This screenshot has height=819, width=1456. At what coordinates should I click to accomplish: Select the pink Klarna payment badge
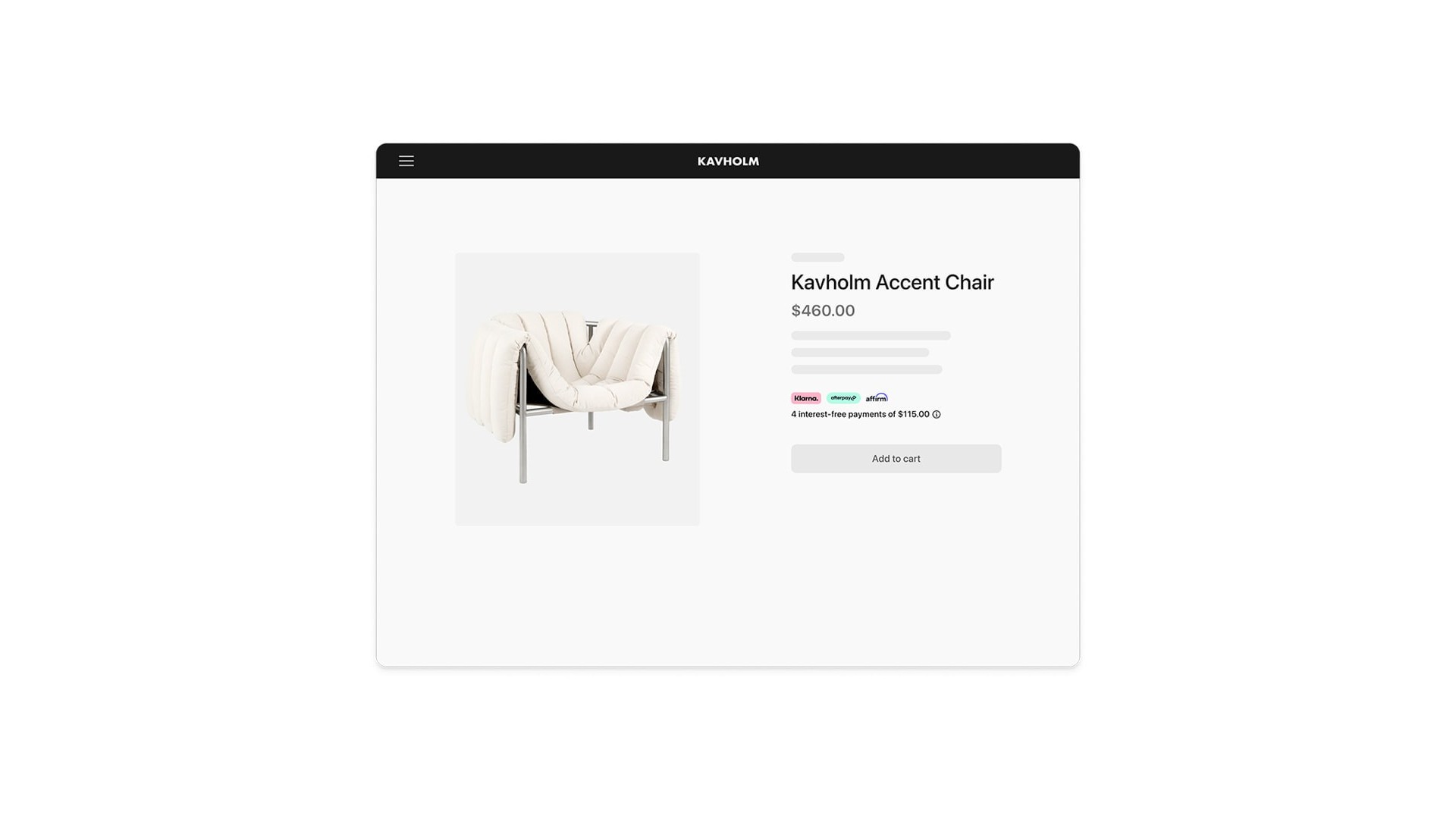point(805,398)
